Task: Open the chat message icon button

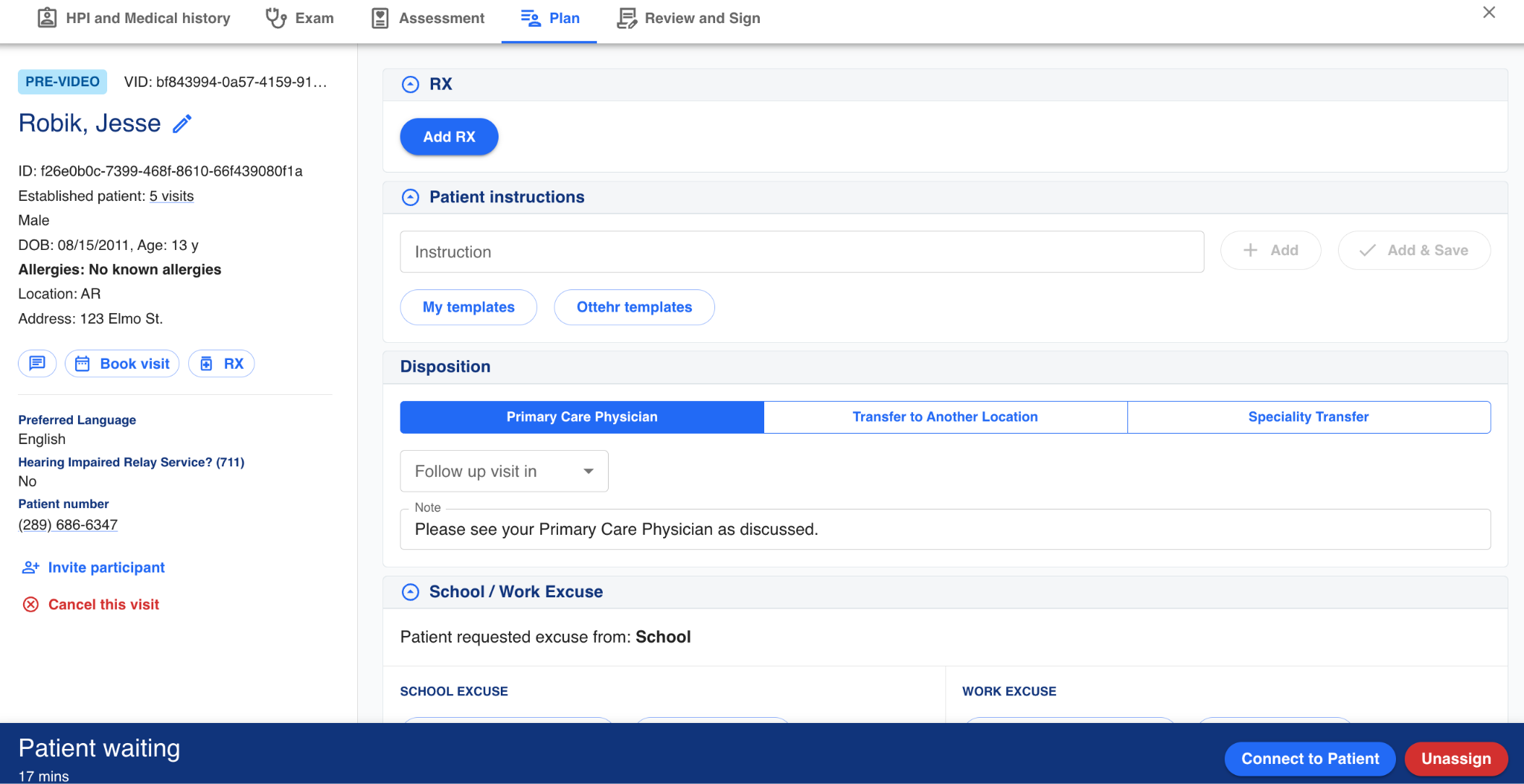Action: coord(37,364)
